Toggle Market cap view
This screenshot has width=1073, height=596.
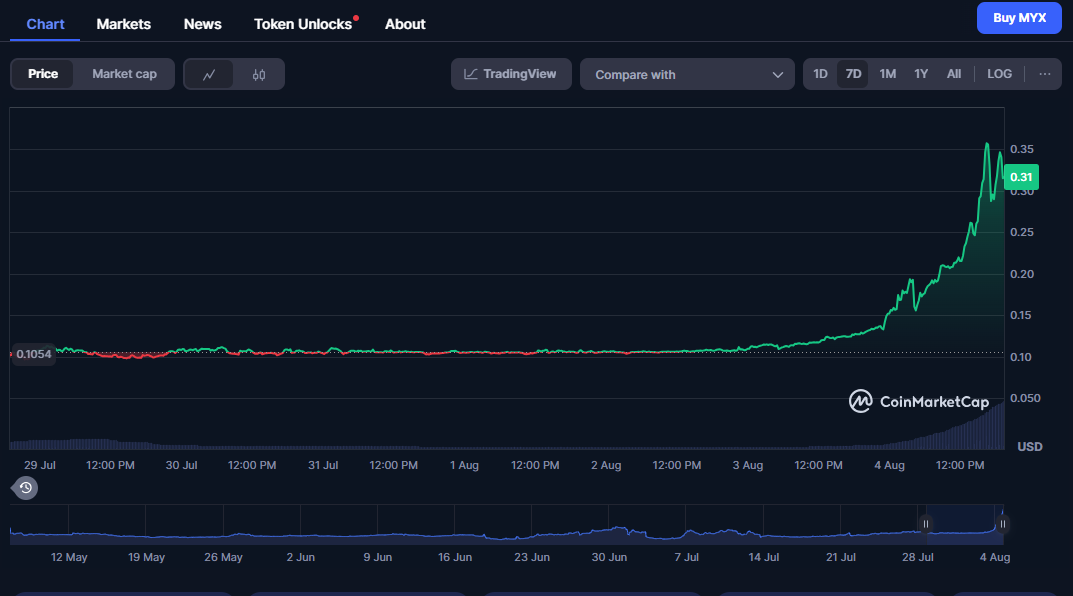(124, 74)
